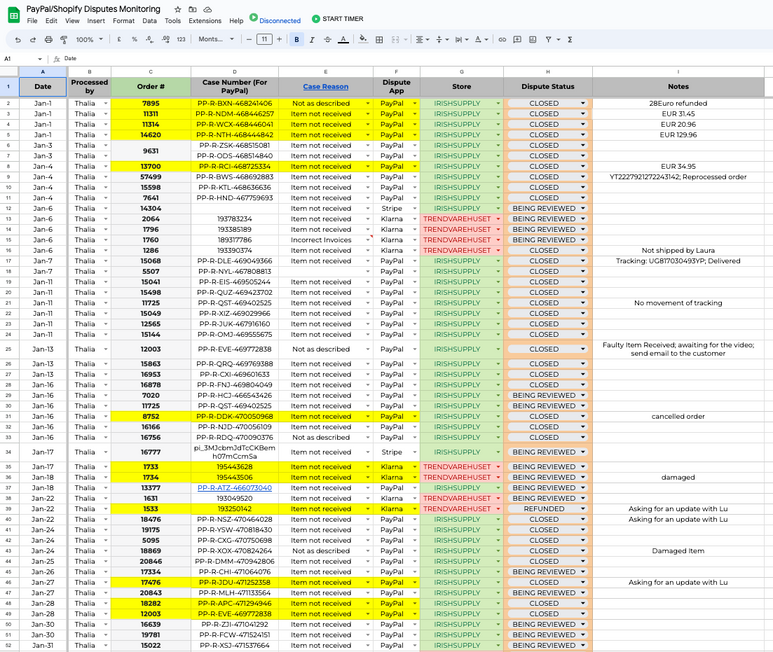Toggle Bold formatting

tap(297, 40)
